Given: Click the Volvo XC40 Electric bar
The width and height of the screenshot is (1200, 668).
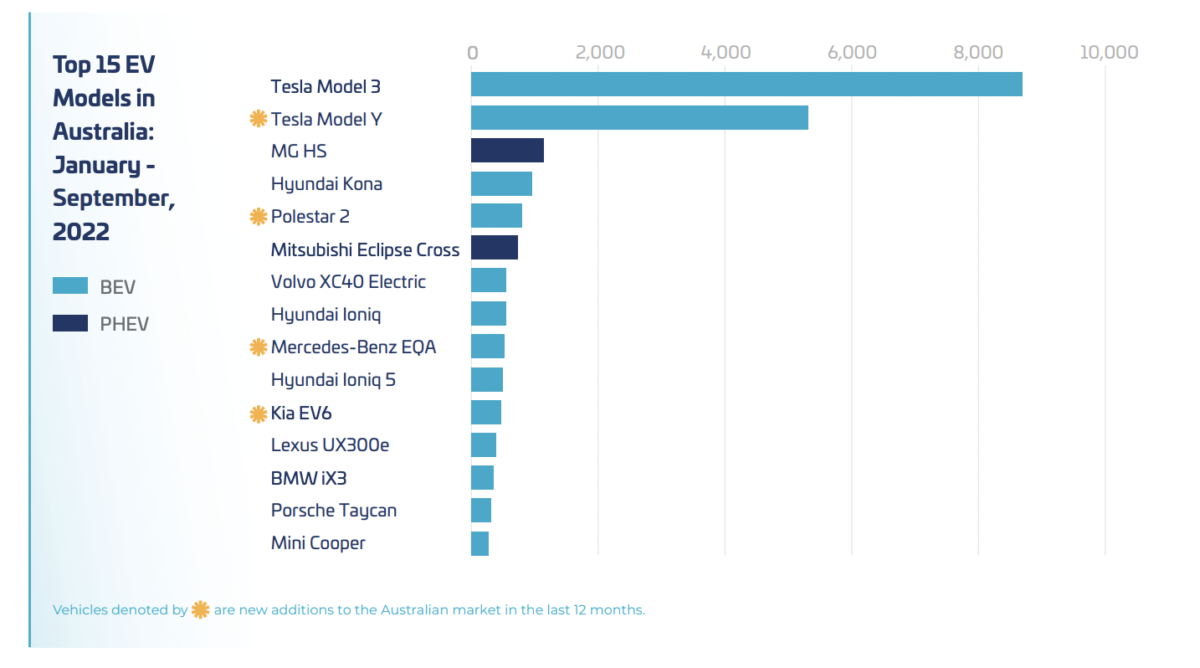Looking at the screenshot, I should click(489, 281).
